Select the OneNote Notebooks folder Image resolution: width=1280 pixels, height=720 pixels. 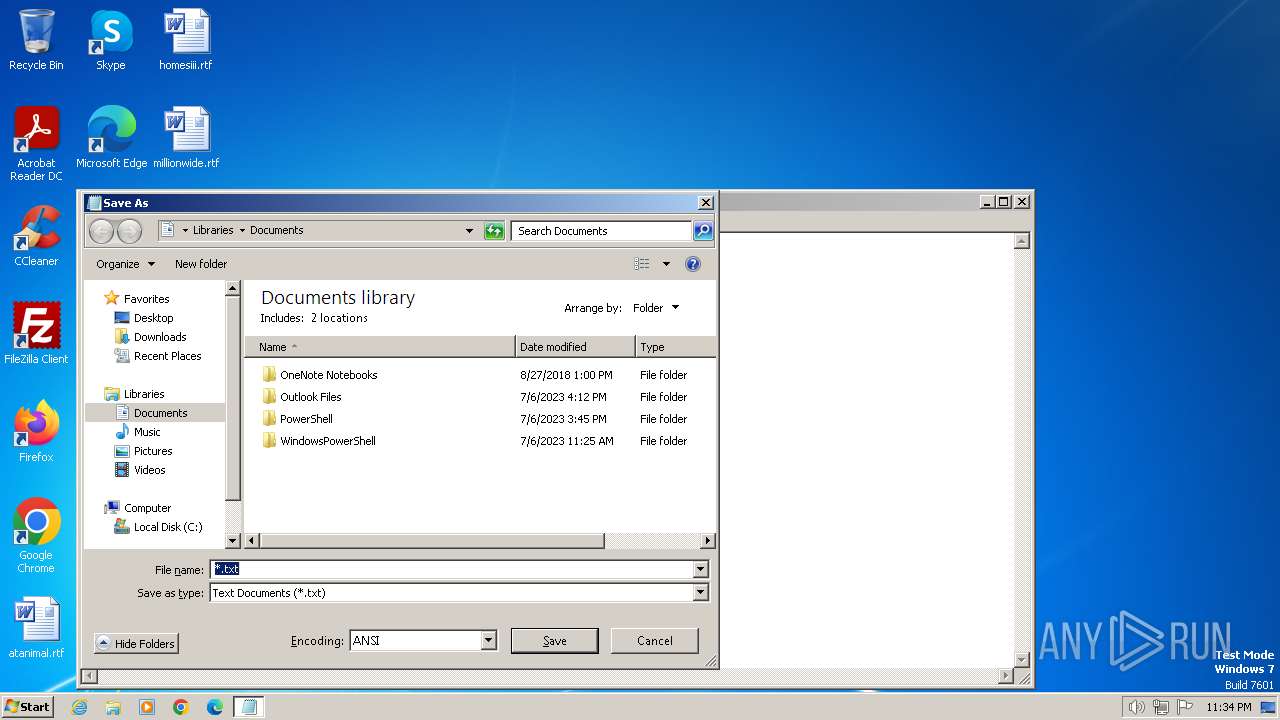pos(320,375)
